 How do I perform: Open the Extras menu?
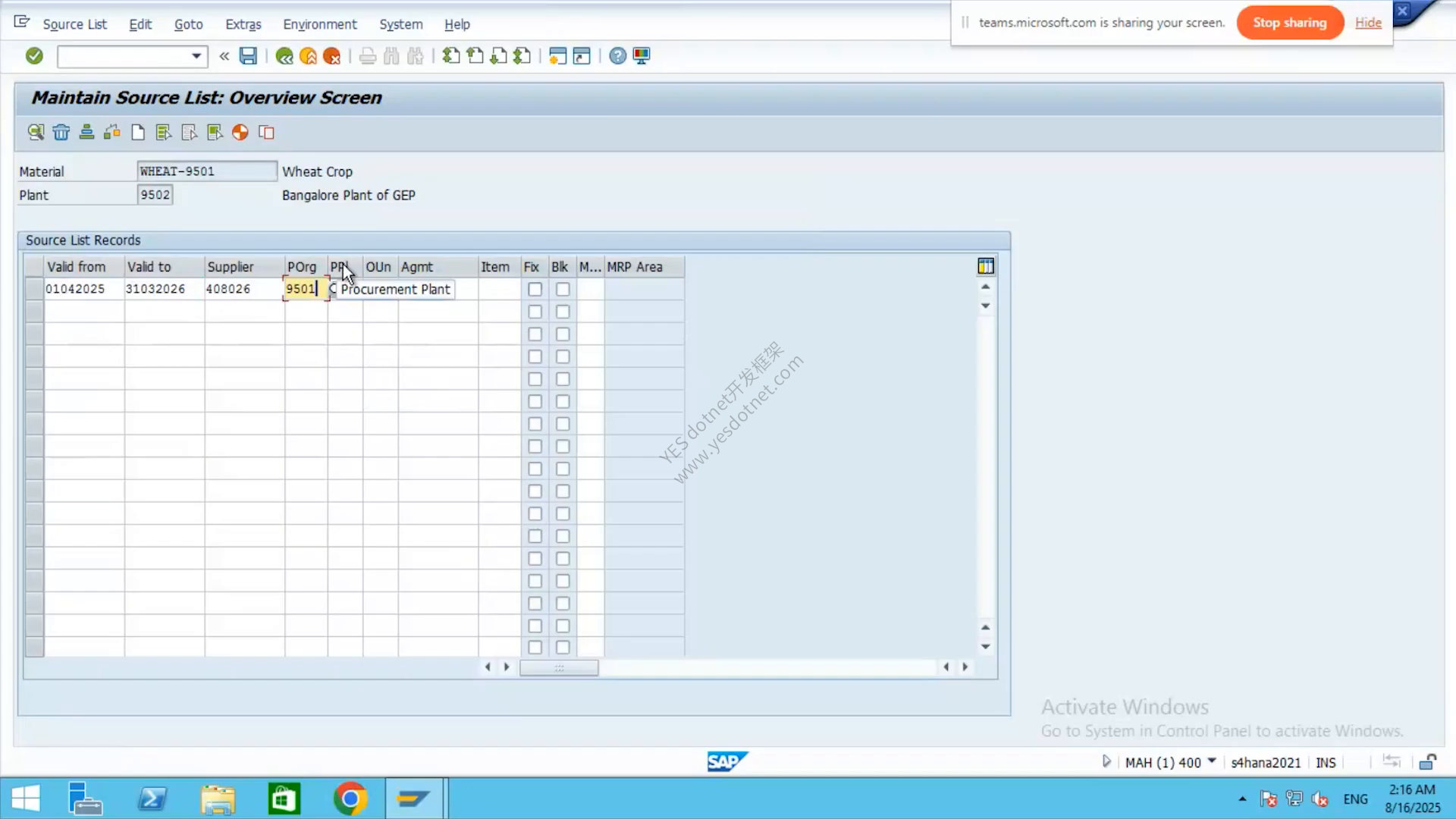(x=243, y=24)
